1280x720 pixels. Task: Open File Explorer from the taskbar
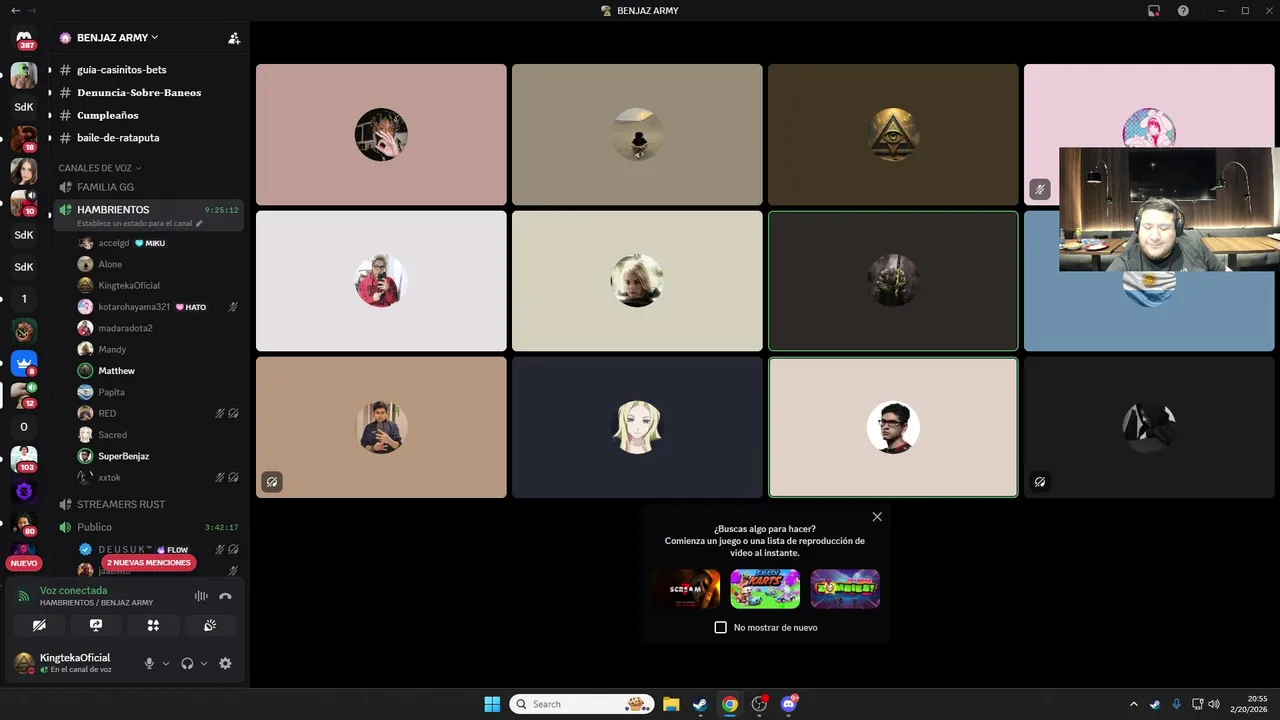click(x=671, y=704)
